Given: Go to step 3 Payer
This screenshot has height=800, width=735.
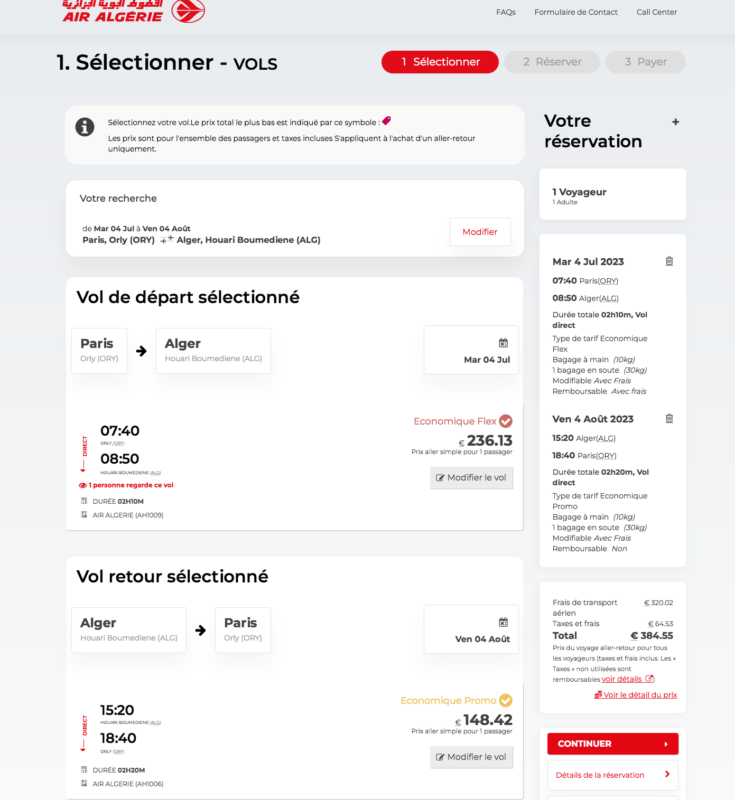Looking at the screenshot, I should 645,62.
